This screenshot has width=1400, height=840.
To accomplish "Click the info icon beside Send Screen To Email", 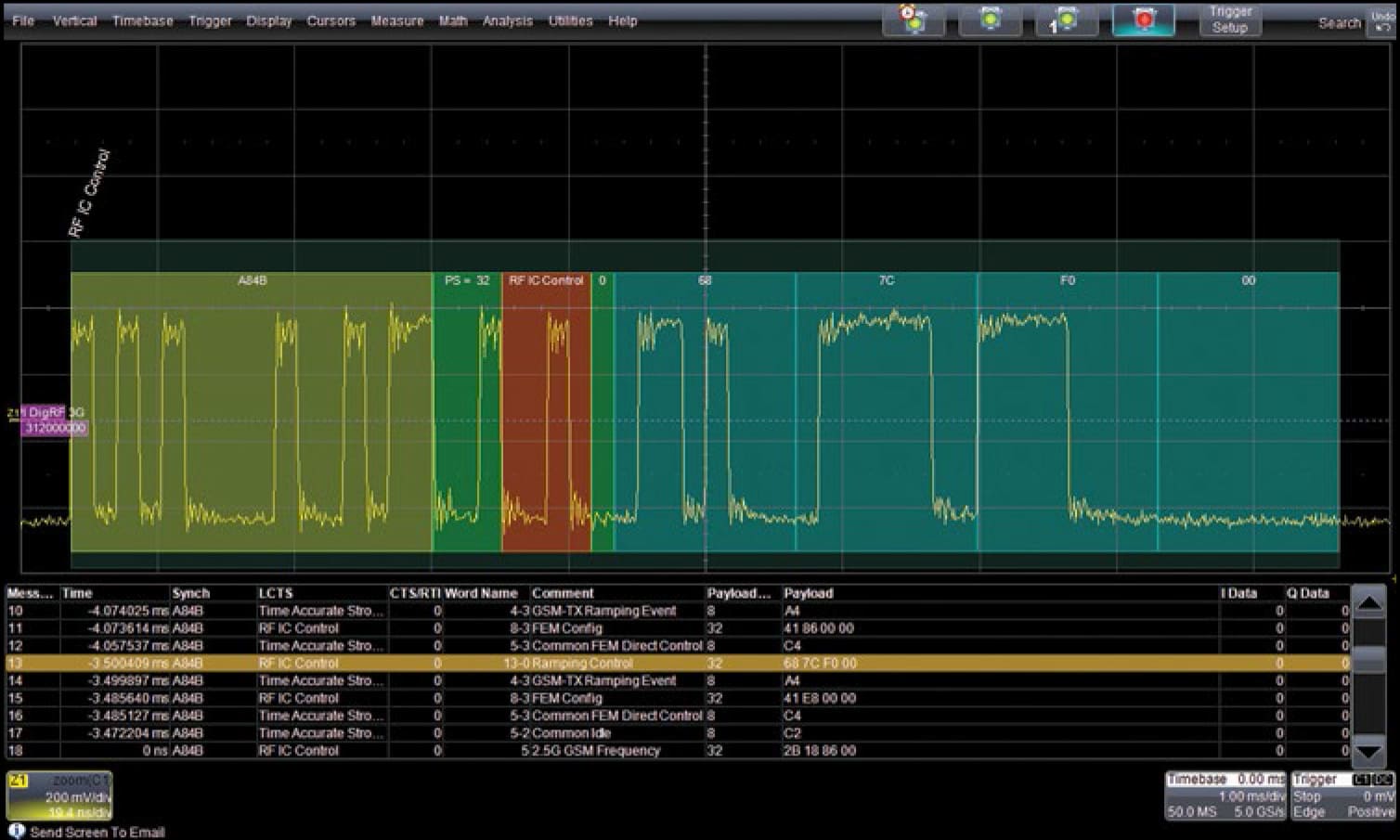I will [x=18, y=830].
